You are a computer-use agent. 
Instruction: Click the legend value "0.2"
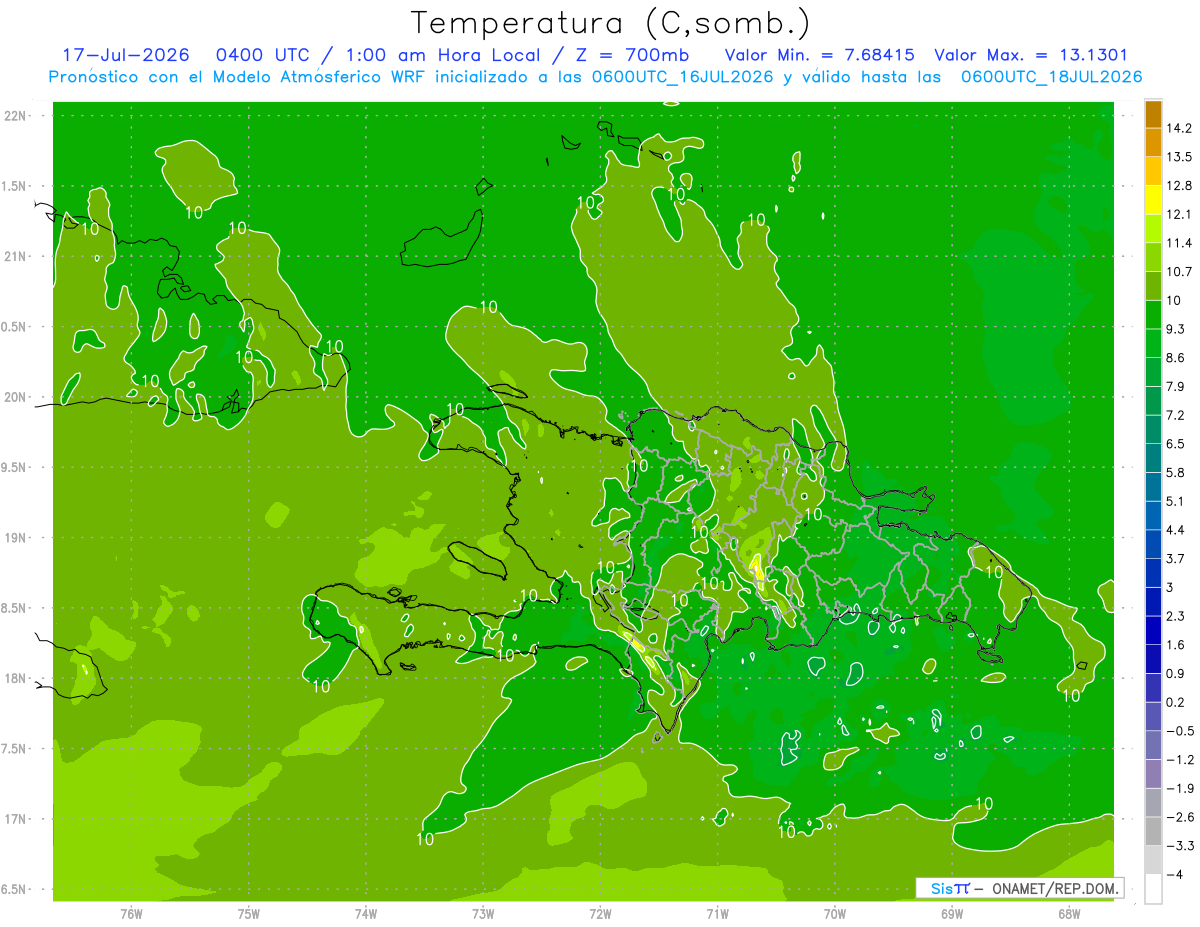(x=1175, y=702)
